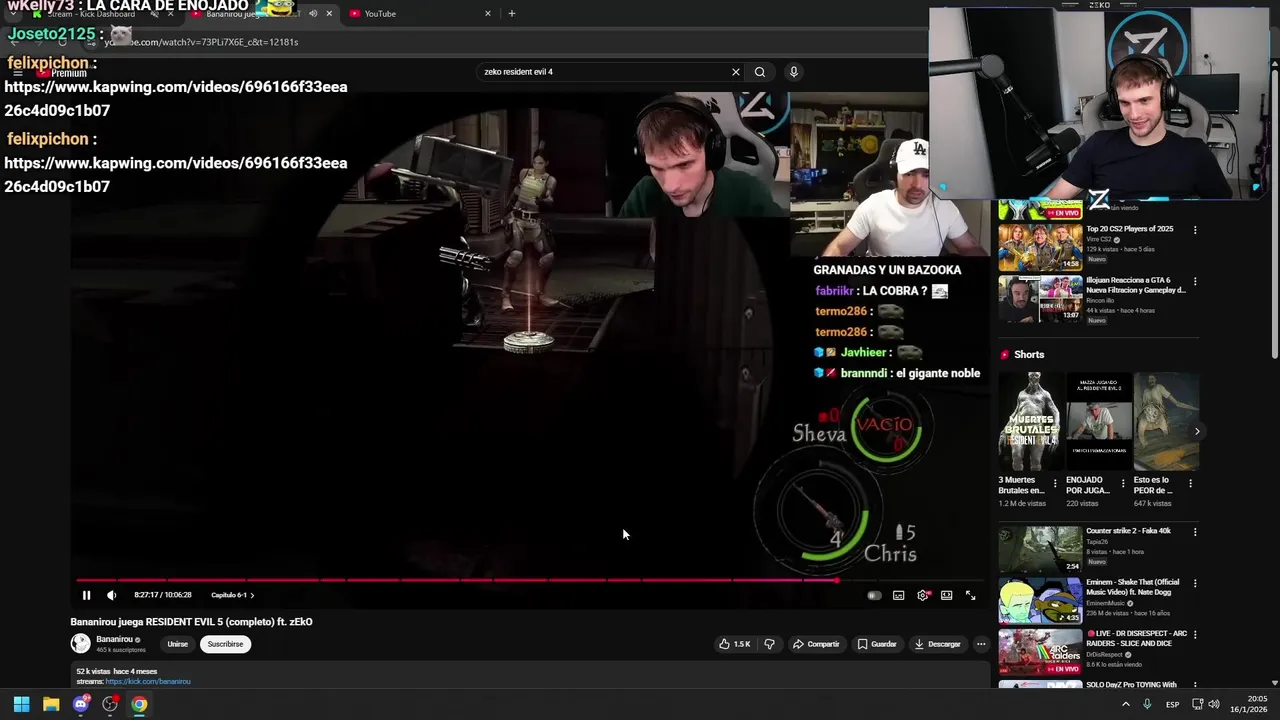
Task: Mute the tab via speaker icon
Action: pos(313,14)
